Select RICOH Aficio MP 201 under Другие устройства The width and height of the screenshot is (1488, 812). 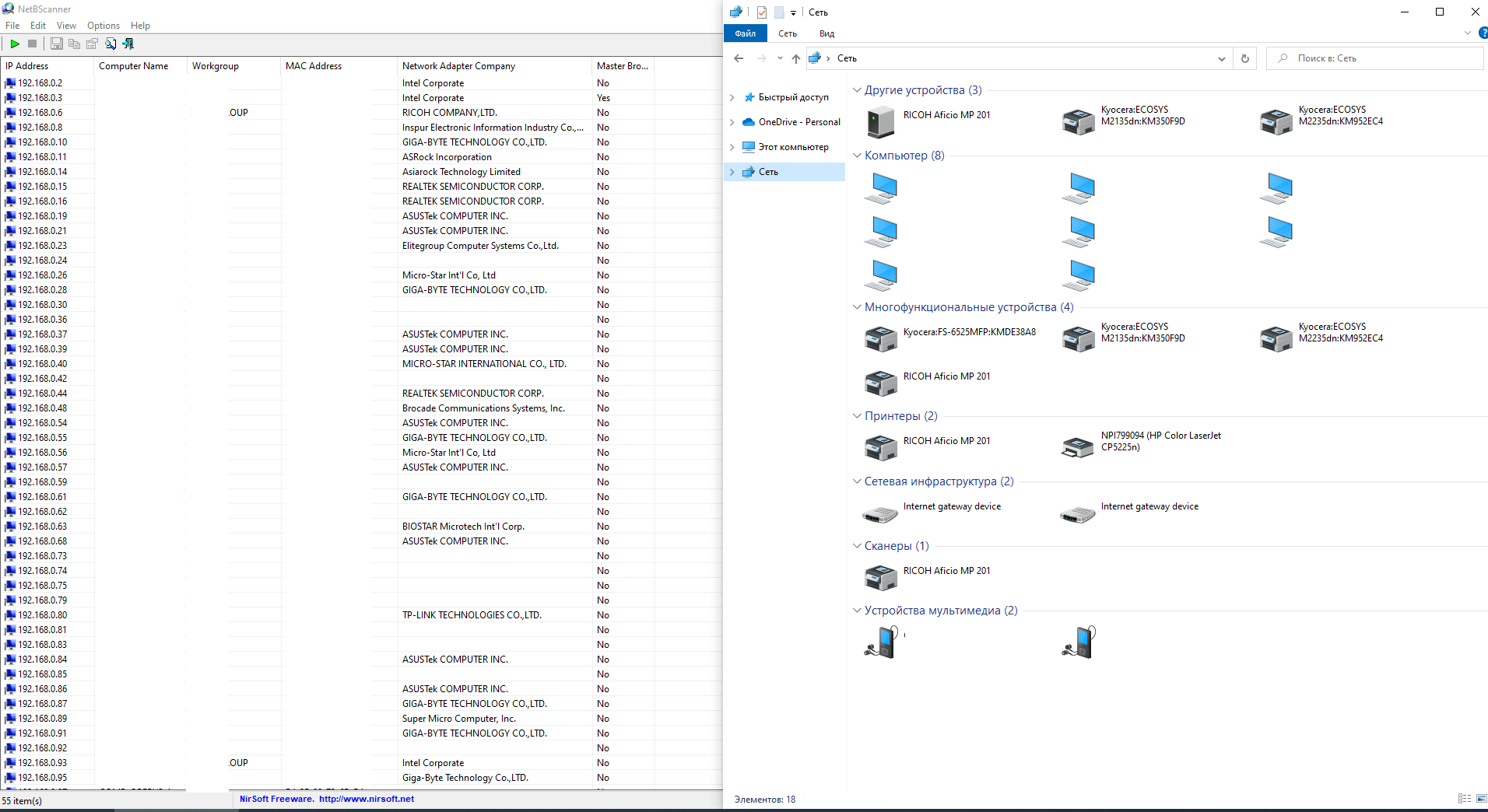click(x=928, y=122)
